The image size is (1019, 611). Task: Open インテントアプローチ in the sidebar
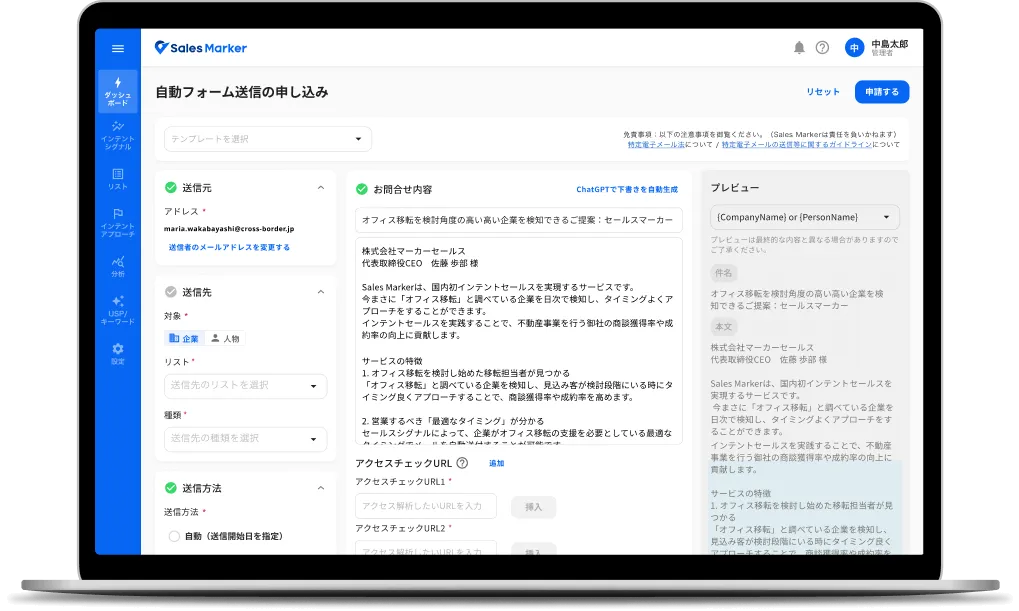(118, 222)
